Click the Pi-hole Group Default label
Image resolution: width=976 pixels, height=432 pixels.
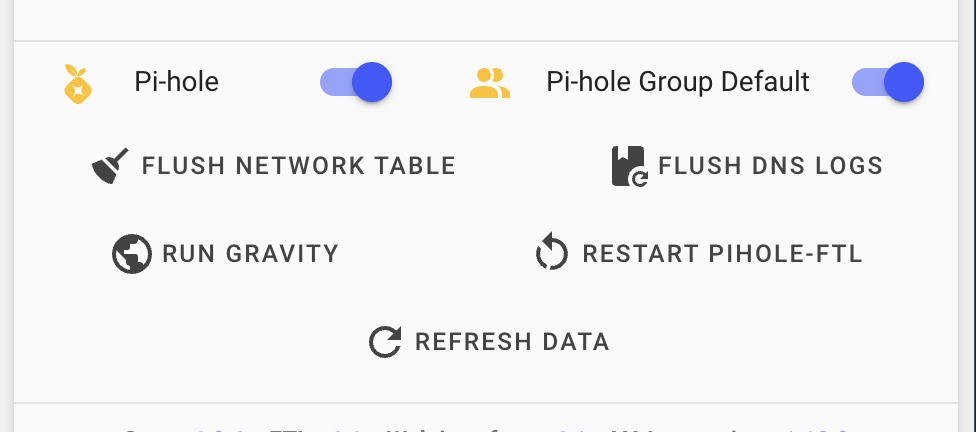[677, 82]
